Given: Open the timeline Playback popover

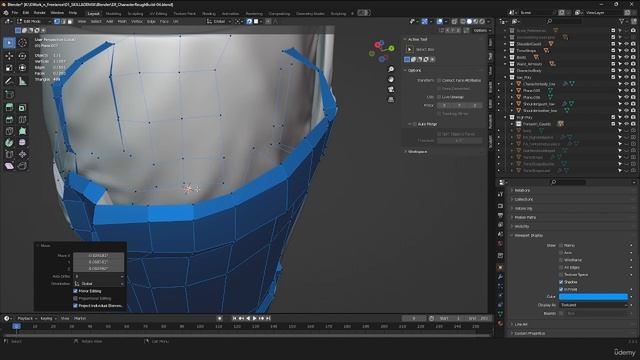Looking at the screenshot, I should [x=27, y=318].
